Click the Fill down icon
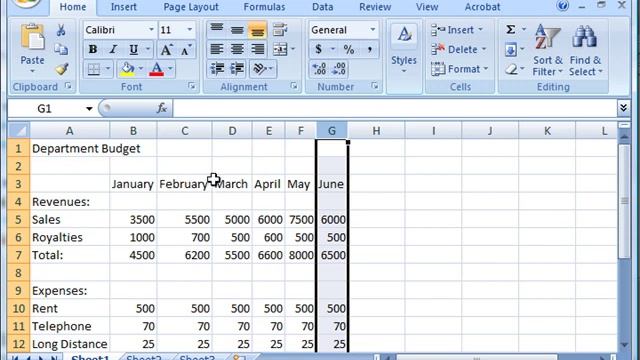Viewport: 640px width, 360px height. tap(511, 50)
